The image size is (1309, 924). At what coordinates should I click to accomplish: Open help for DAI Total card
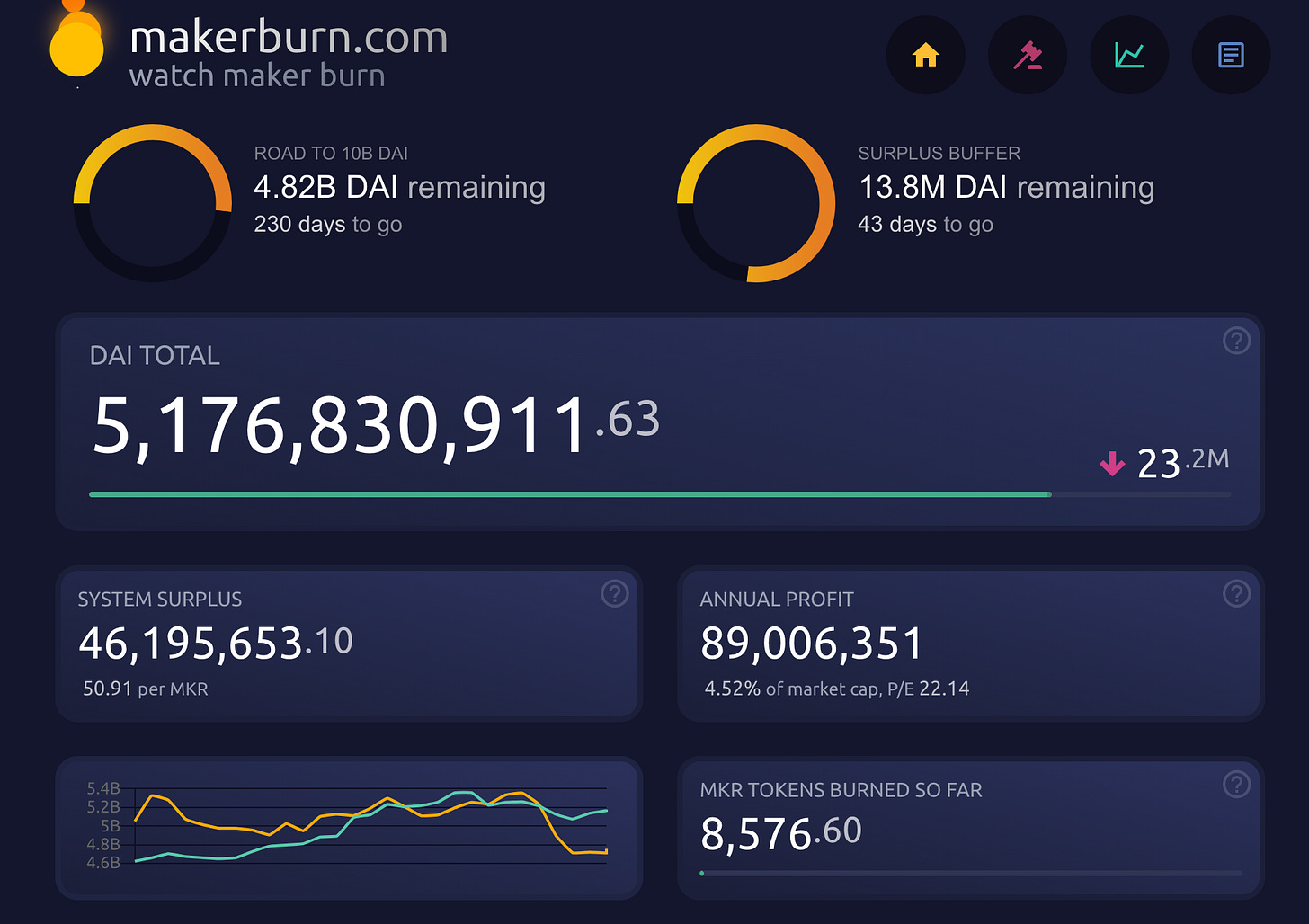(x=1237, y=341)
